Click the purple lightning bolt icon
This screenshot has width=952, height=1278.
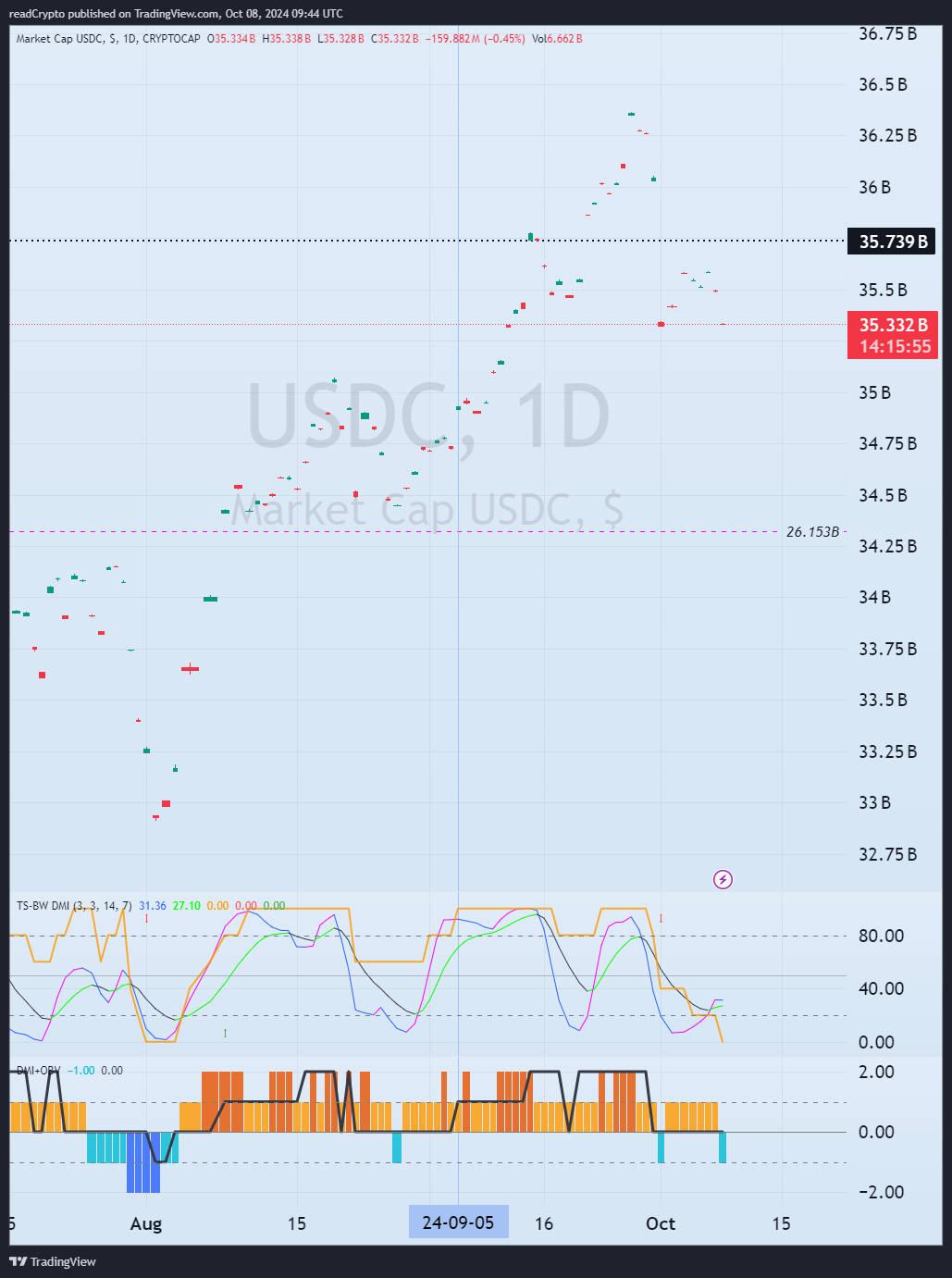pyautogui.click(x=723, y=879)
